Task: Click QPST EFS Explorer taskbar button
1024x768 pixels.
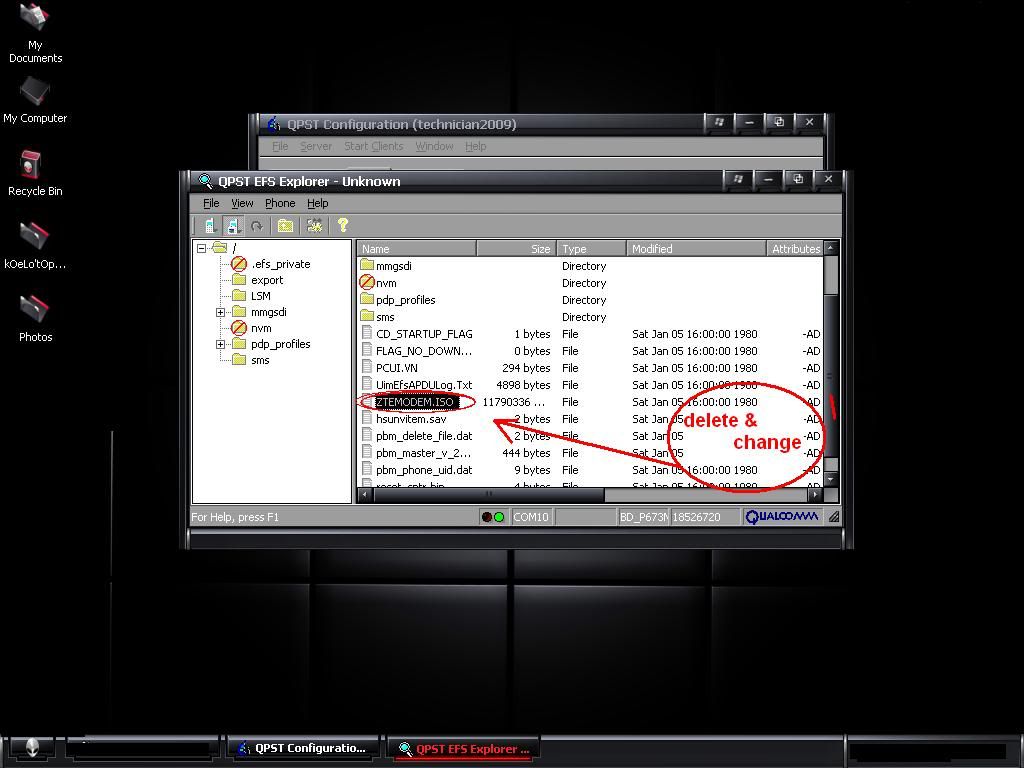Action: [x=466, y=749]
